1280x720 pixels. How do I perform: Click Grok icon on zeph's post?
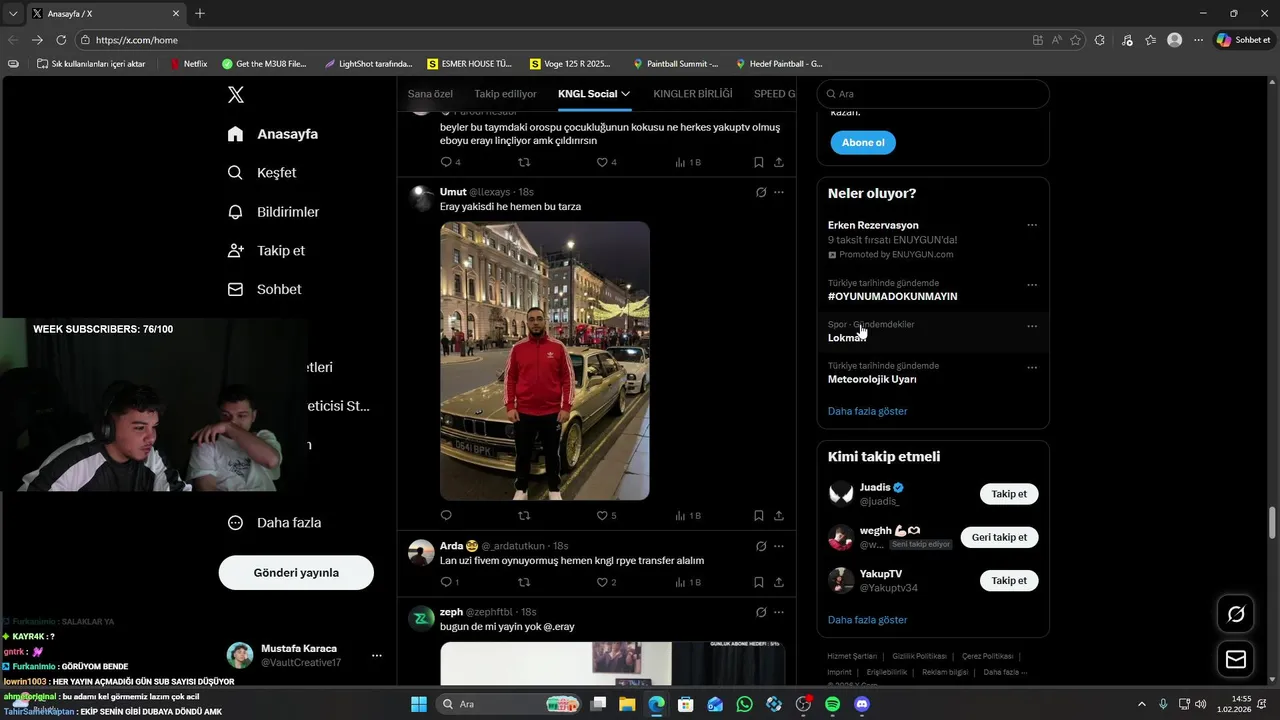761,612
